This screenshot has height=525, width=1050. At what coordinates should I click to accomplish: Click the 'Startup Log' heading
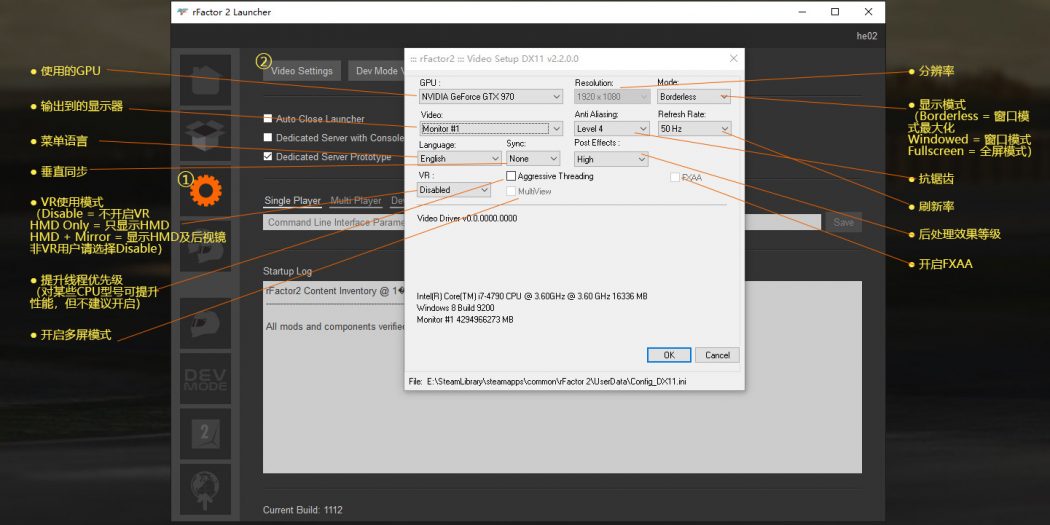pyautogui.click(x=287, y=271)
